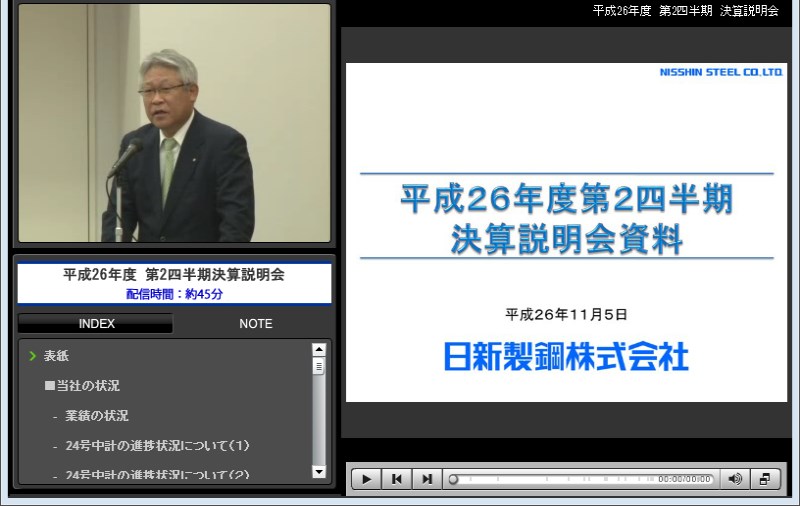Viewport: 800px width, 506px height.
Task: Click the seek bar handle
Action: [453, 479]
